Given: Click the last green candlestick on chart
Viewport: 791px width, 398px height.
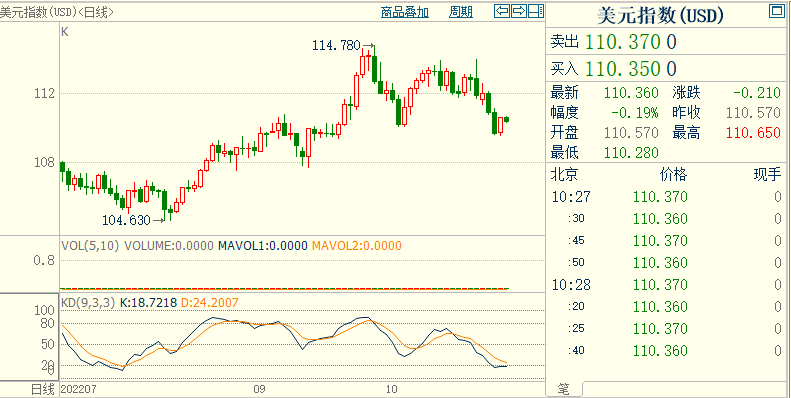Looking at the screenshot, I should (506, 119).
